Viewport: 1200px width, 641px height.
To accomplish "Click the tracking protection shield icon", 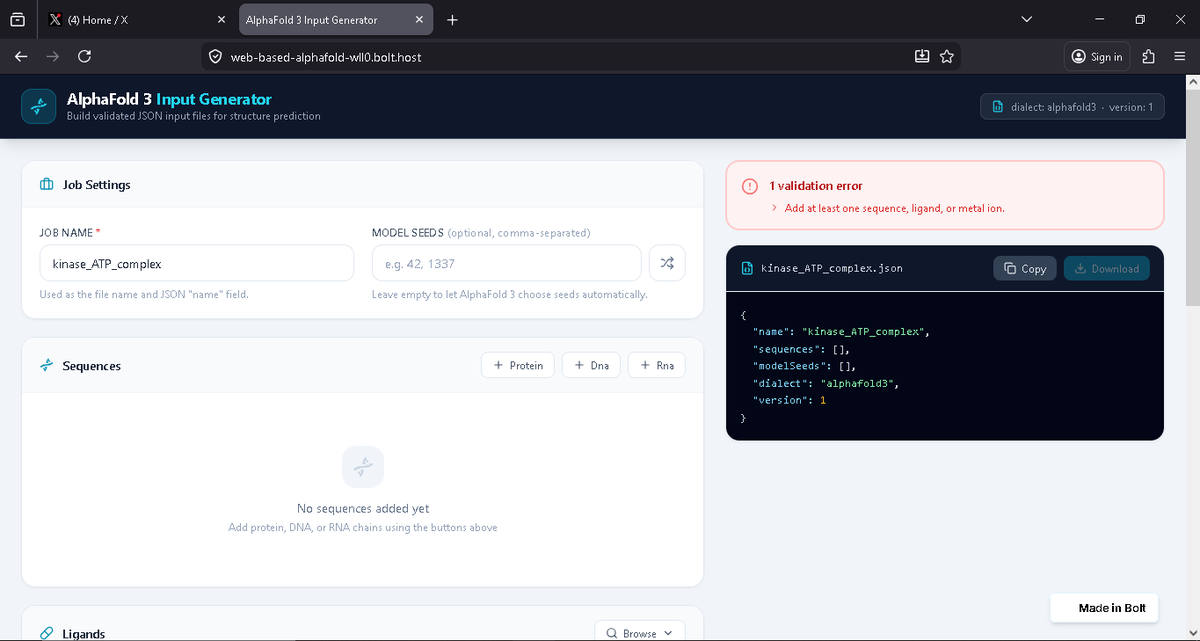I will click(x=214, y=57).
